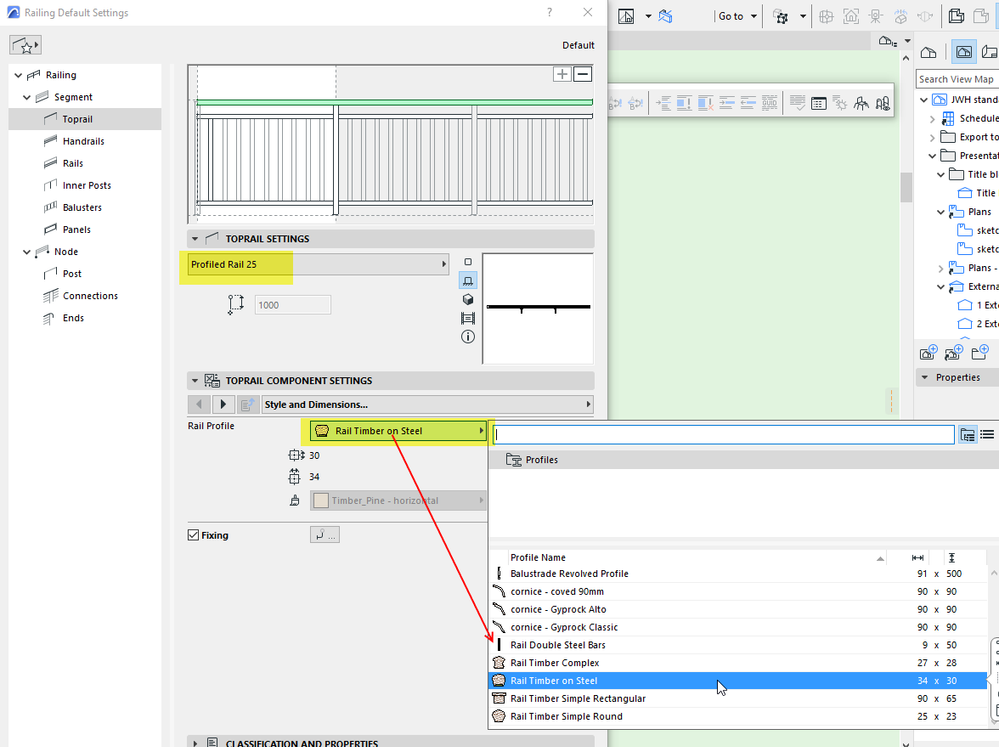Select Ends under Node
The width and height of the screenshot is (999, 747).
(73, 318)
